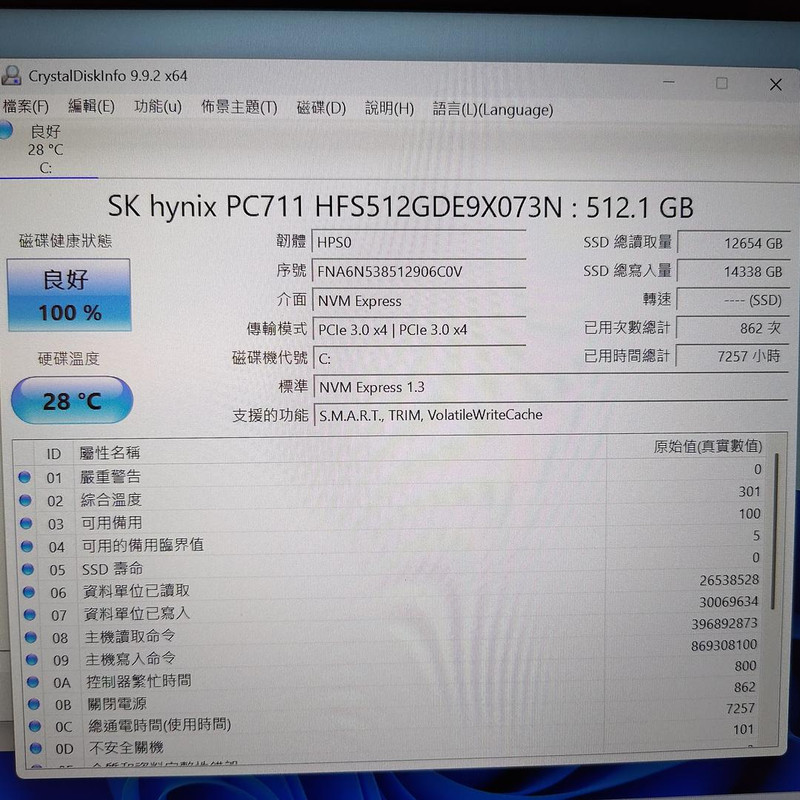Click the status dot for 0A 控制器繁忙時間
800x800 pixels.
coord(33,682)
